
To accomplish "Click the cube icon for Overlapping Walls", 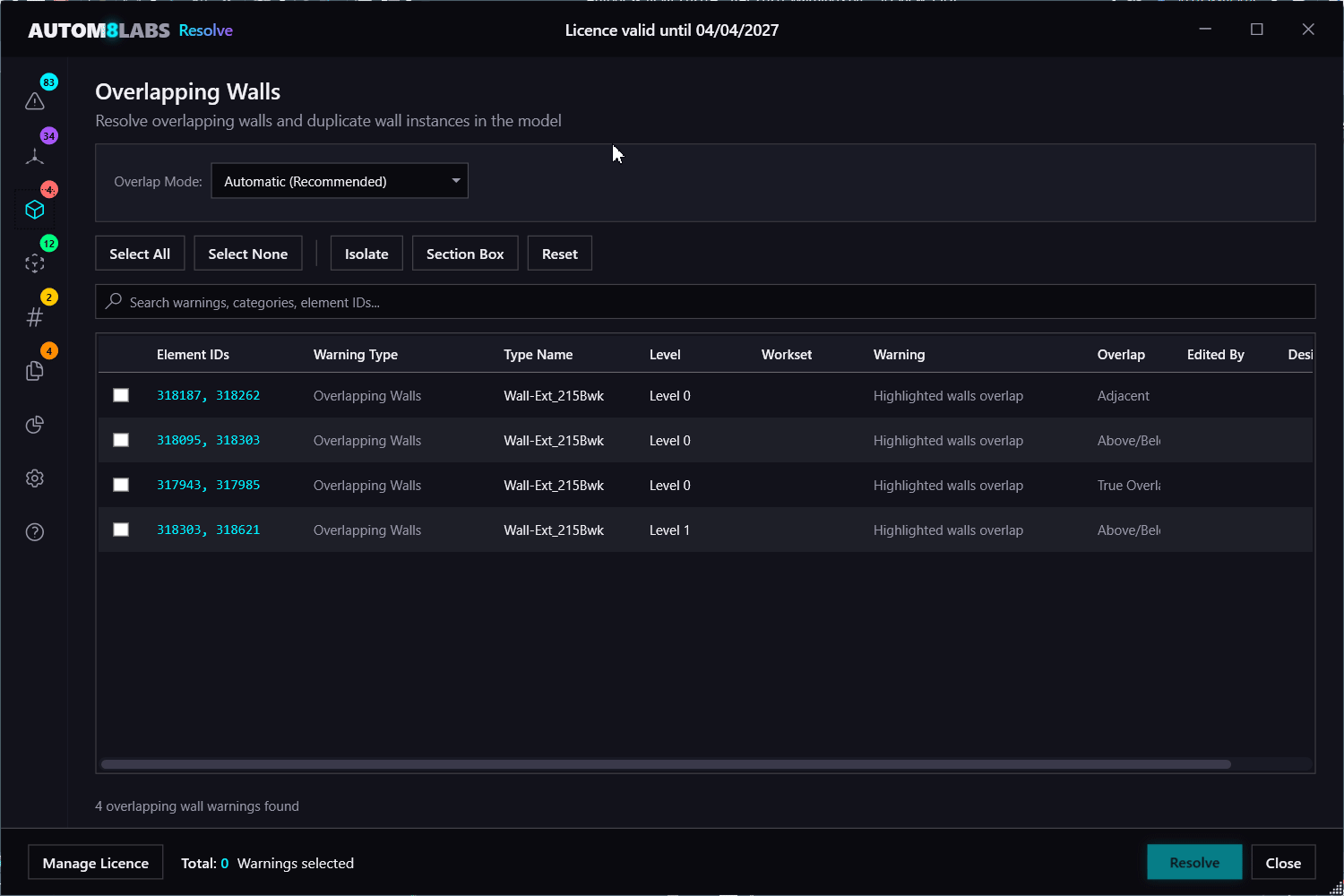I will click(34, 209).
